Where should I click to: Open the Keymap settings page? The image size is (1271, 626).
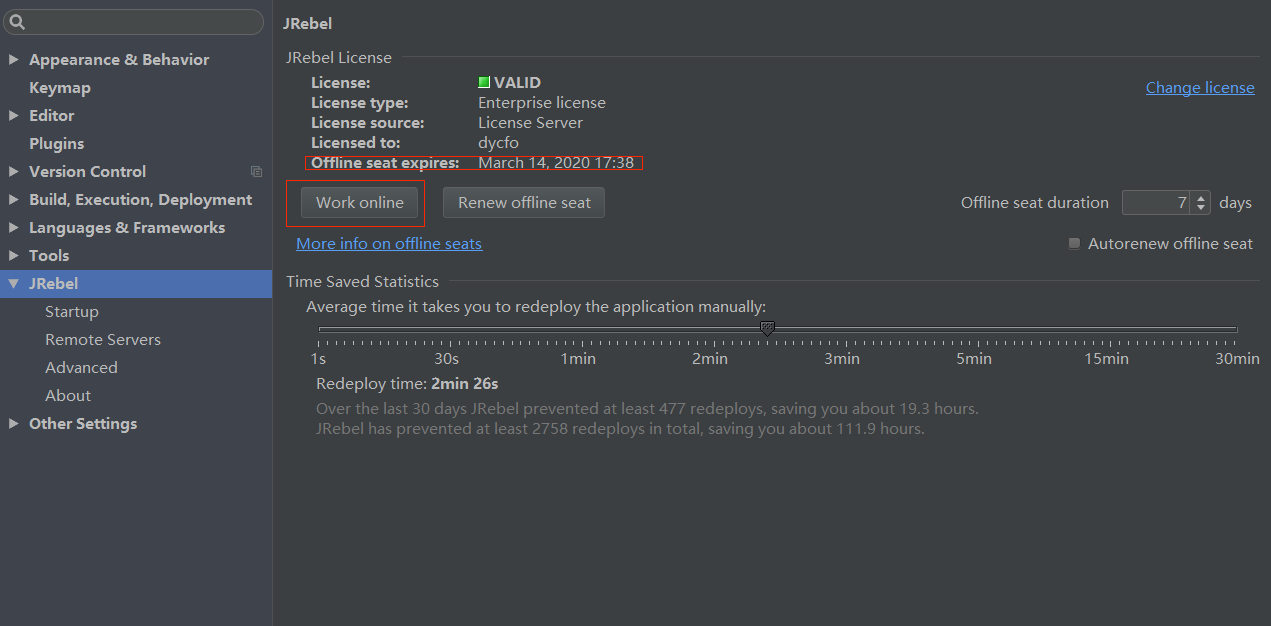pyautogui.click(x=60, y=88)
